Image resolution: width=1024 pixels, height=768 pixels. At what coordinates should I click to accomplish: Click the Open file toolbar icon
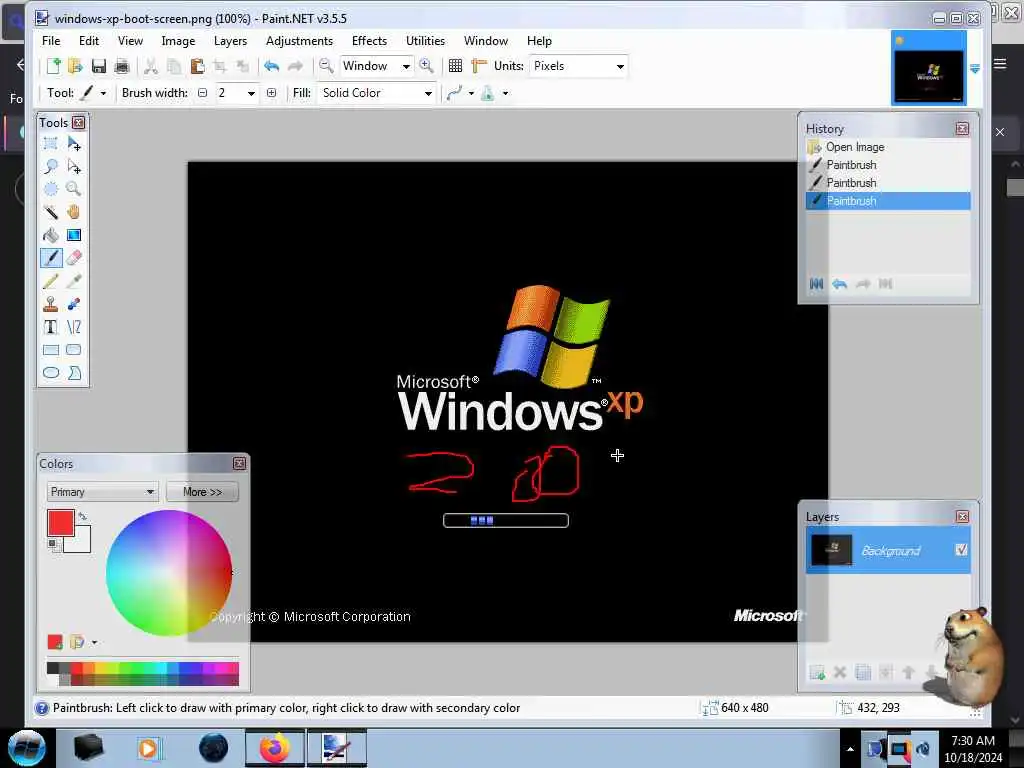click(x=75, y=65)
